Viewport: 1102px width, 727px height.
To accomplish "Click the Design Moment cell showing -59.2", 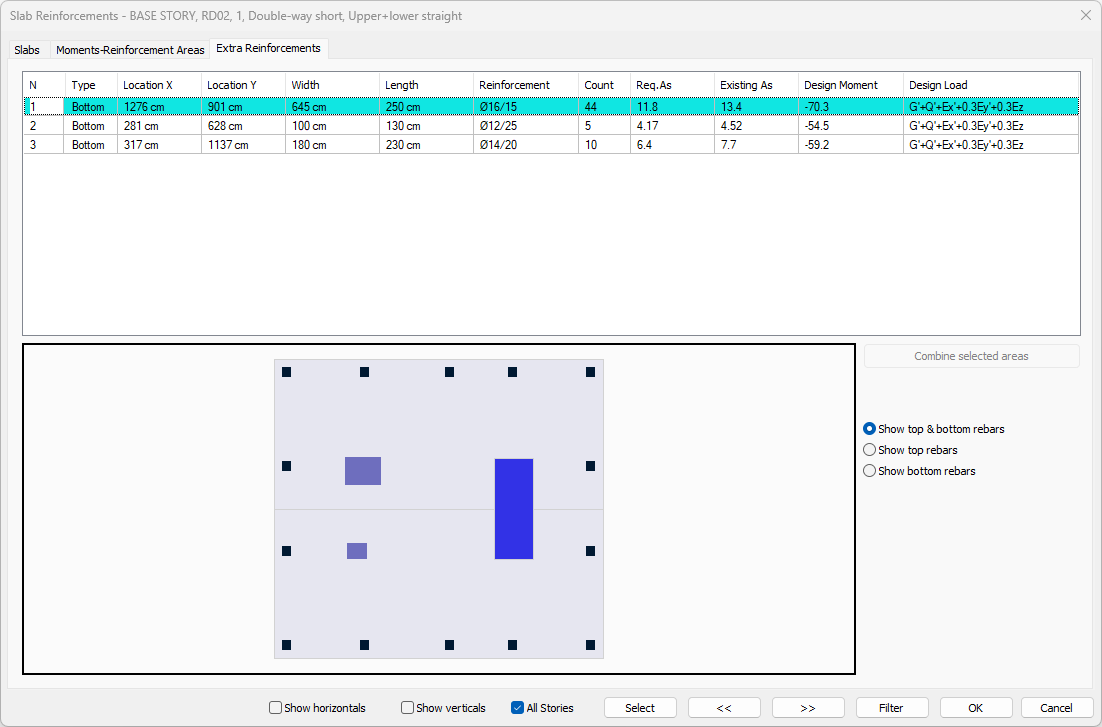I will tap(850, 145).
